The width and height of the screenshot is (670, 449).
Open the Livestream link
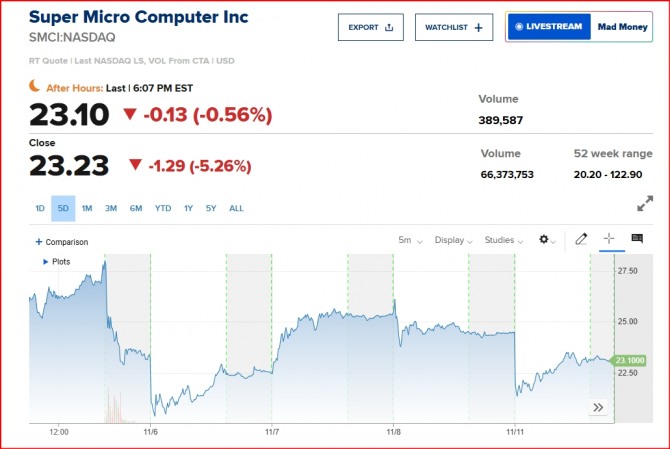547,27
